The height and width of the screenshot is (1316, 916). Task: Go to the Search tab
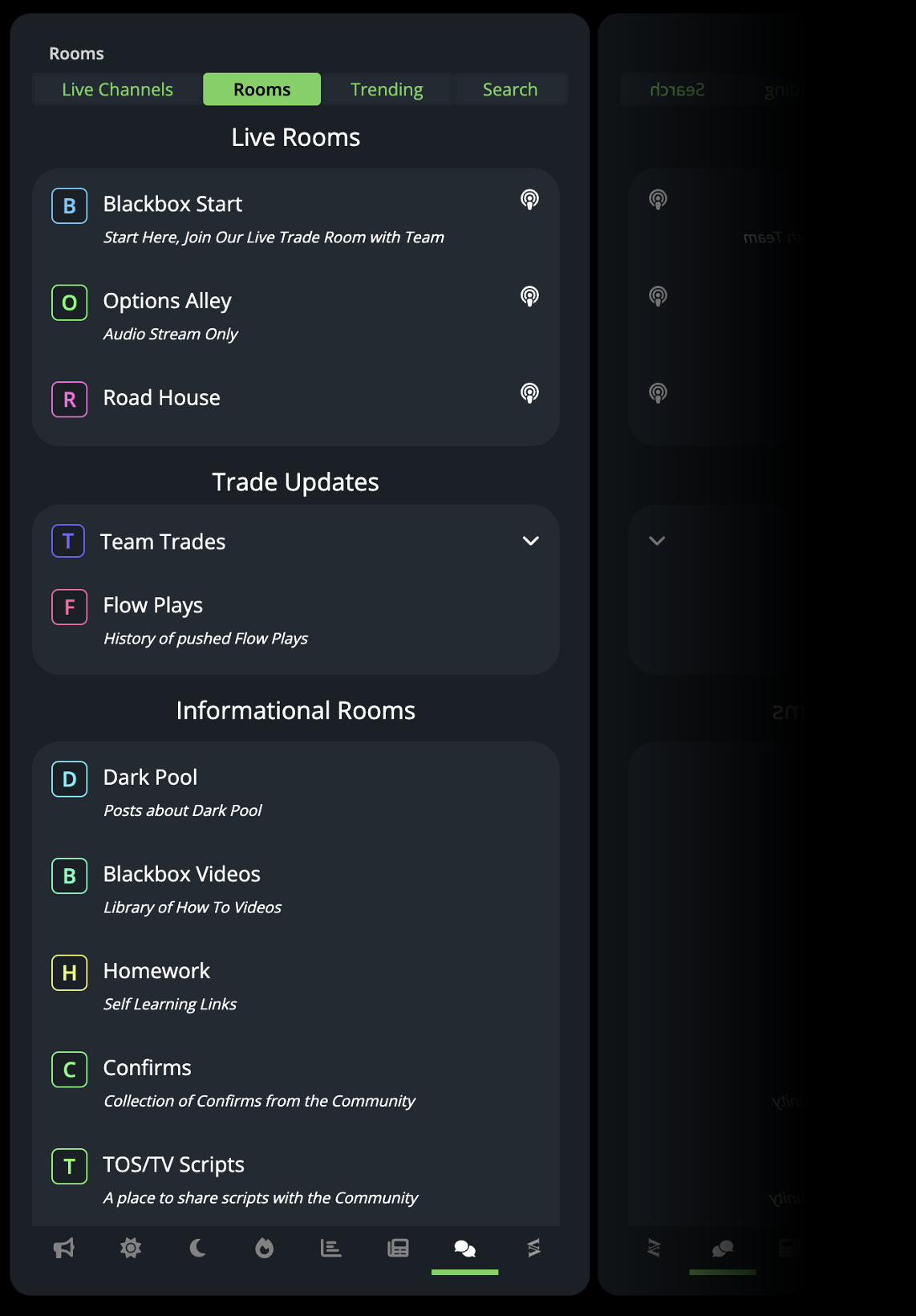coord(510,89)
